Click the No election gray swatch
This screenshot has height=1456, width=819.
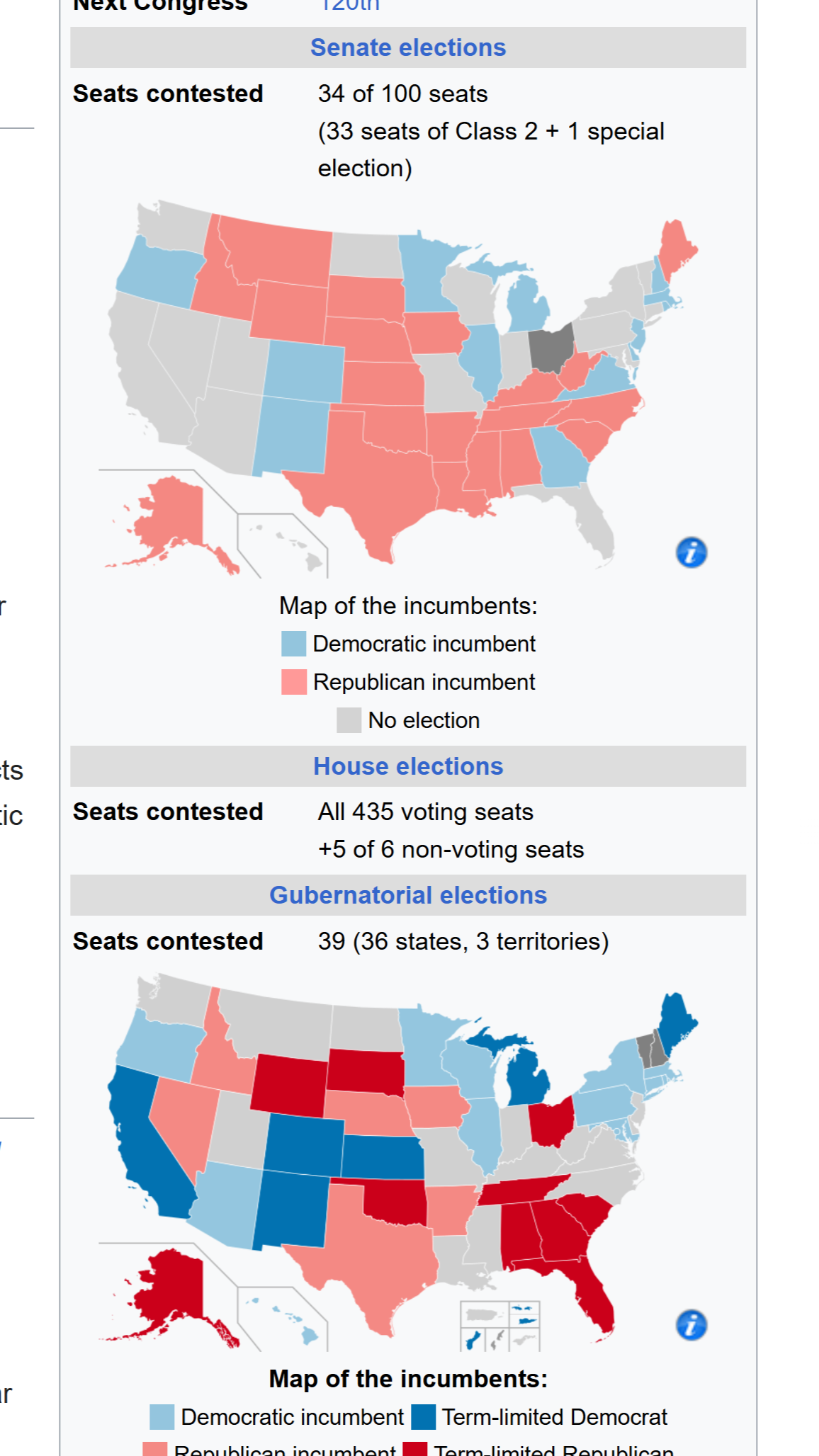(x=349, y=720)
